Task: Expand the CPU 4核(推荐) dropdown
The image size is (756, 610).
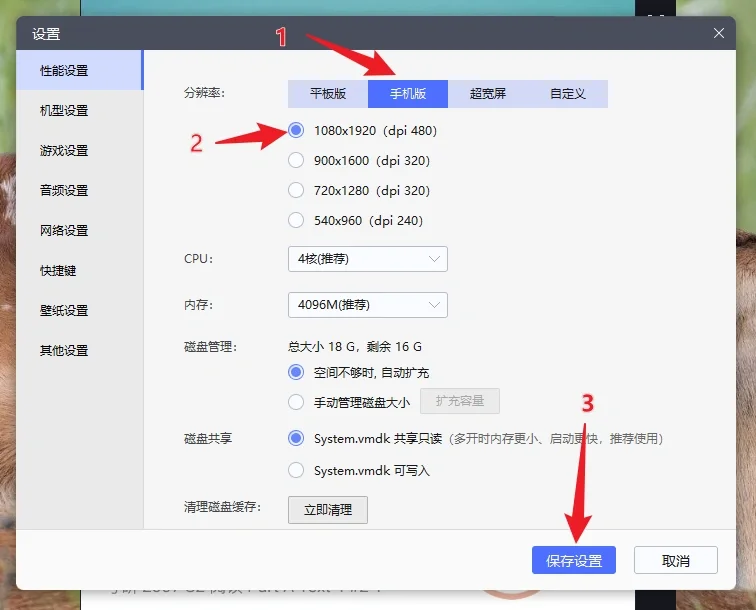Action: 368,259
